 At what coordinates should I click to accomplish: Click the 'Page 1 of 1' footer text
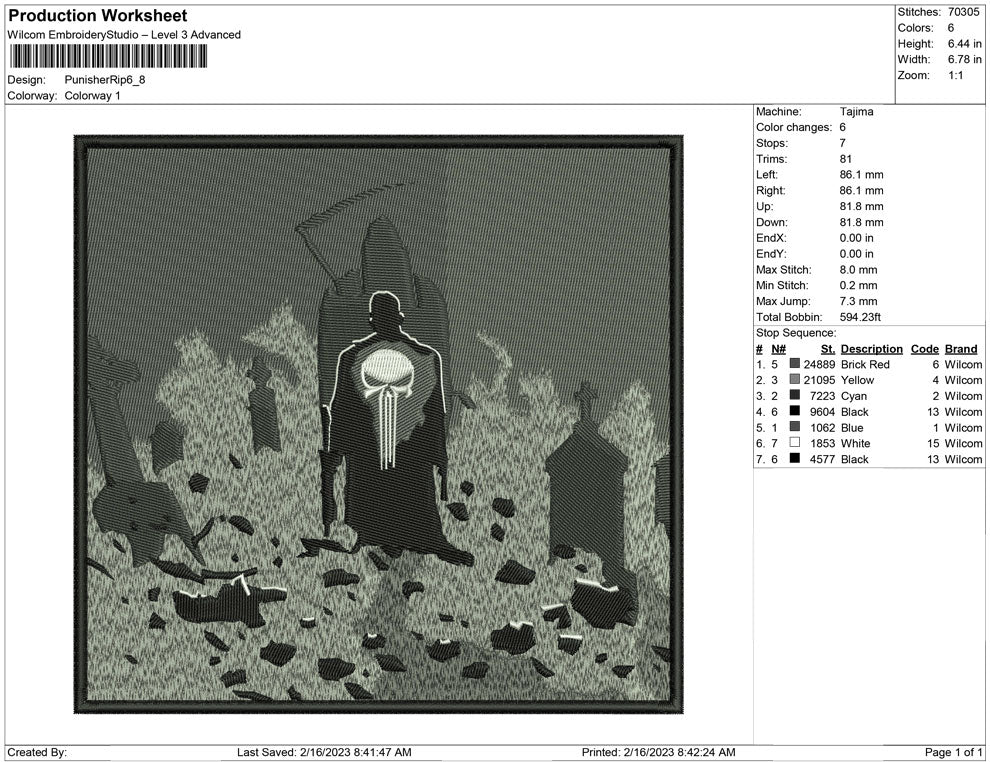pos(953,752)
